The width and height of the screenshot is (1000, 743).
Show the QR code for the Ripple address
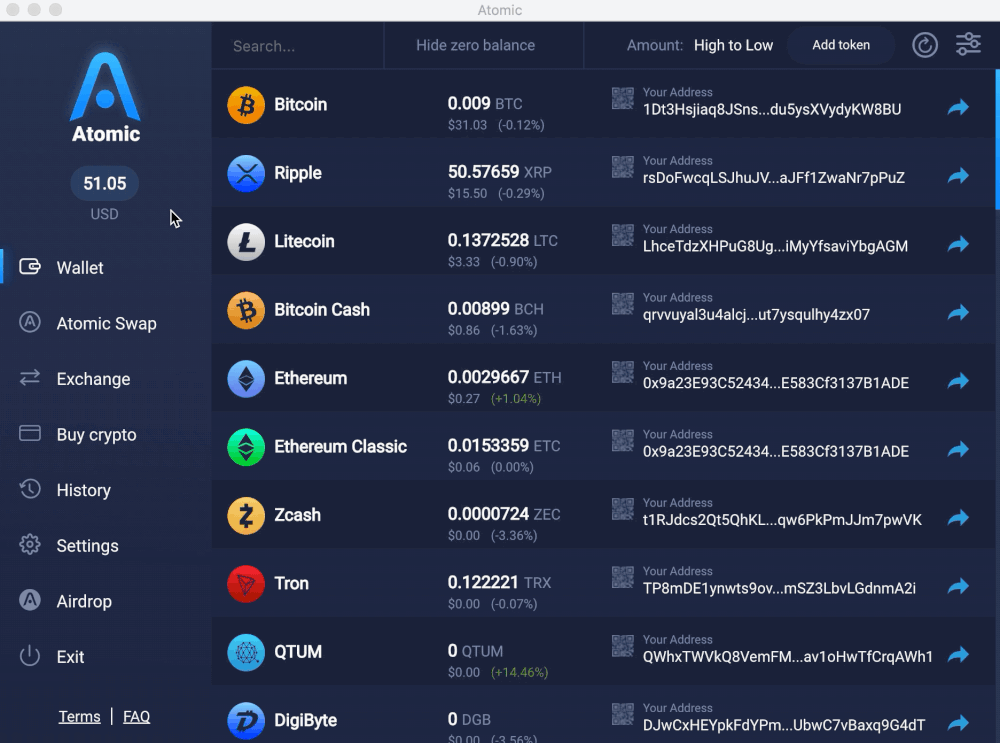tap(623, 166)
